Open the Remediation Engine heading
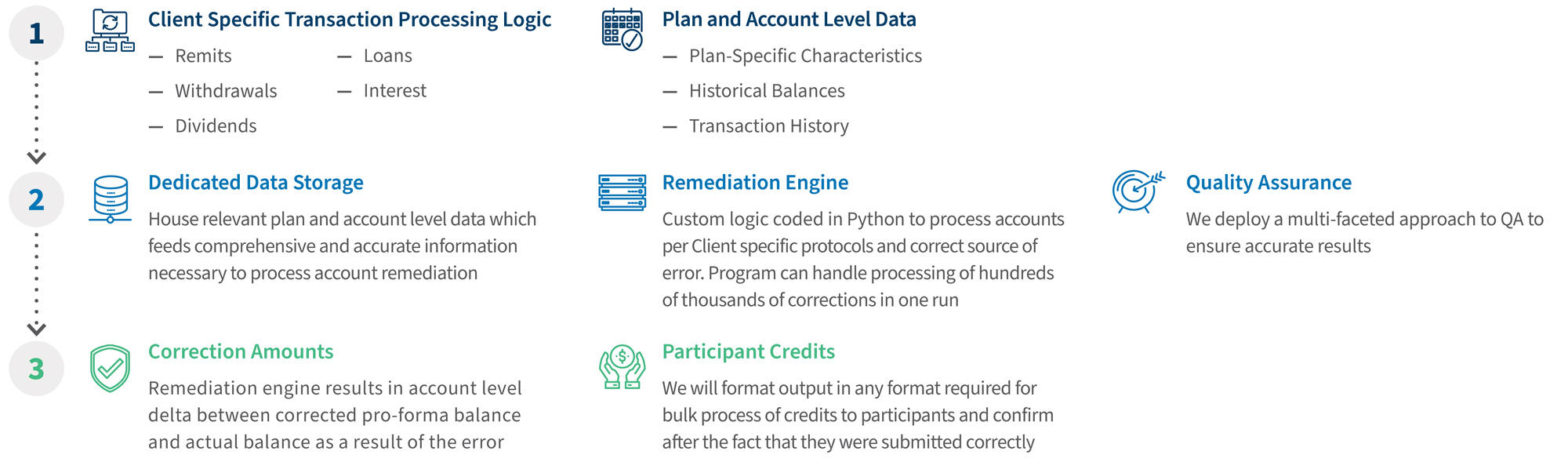The image size is (1568, 462). tap(755, 183)
